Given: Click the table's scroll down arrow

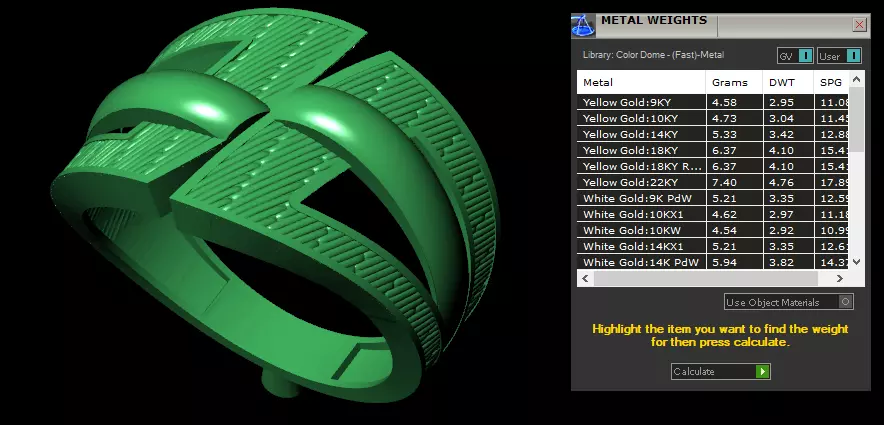Looking at the screenshot, I should click(856, 262).
